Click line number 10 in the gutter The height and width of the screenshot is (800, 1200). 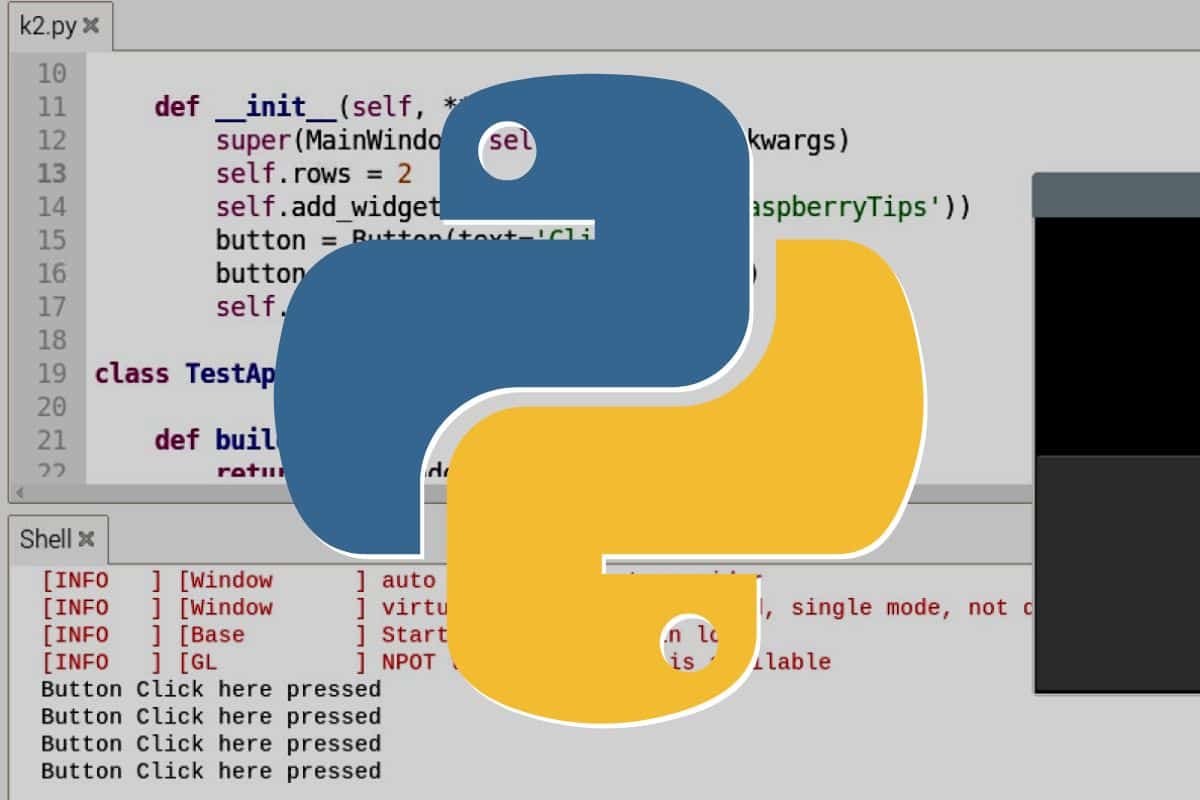(x=51, y=73)
